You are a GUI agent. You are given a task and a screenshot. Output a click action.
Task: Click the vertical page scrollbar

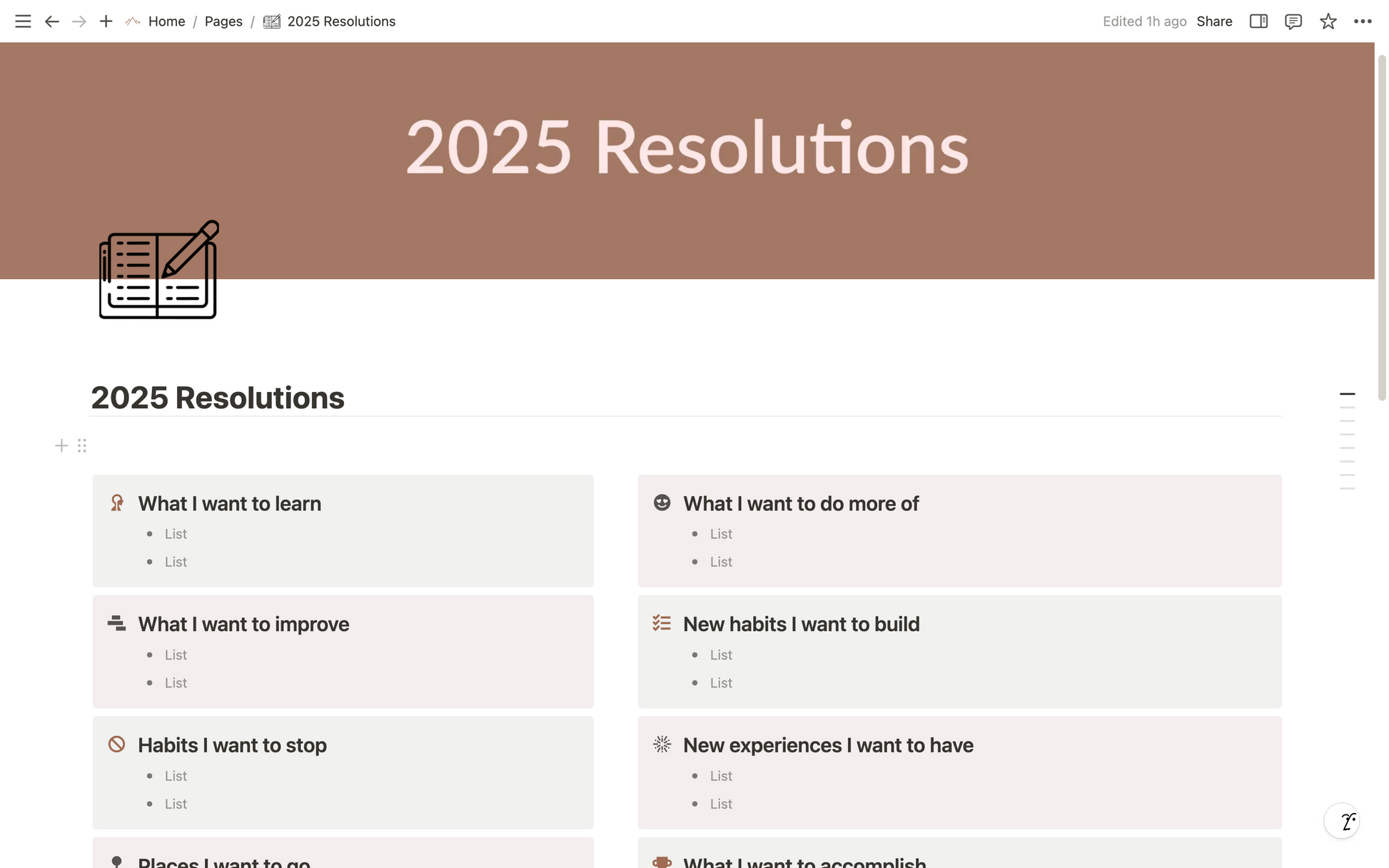click(x=1382, y=227)
